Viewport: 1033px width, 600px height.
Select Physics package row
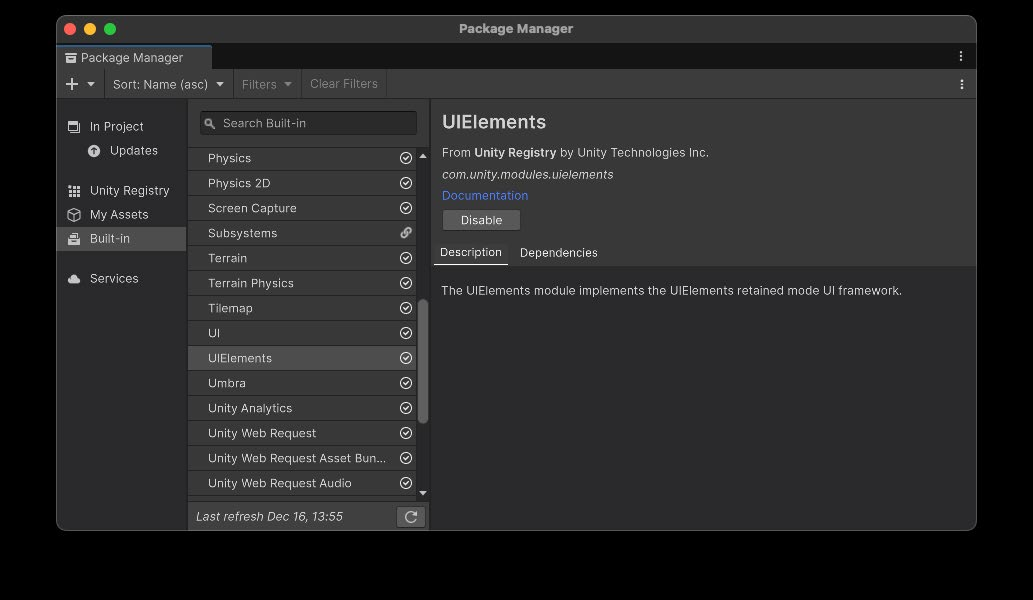pos(302,159)
